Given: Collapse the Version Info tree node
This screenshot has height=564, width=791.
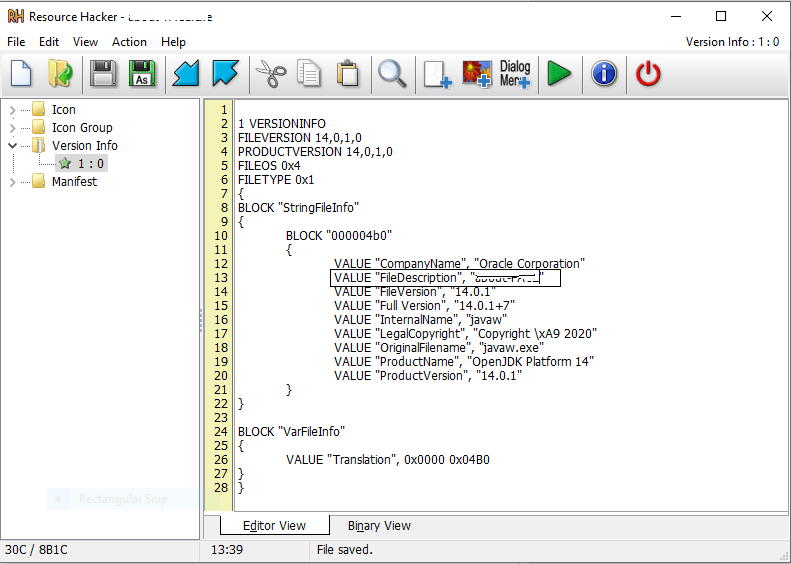Looking at the screenshot, I should (x=13, y=145).
